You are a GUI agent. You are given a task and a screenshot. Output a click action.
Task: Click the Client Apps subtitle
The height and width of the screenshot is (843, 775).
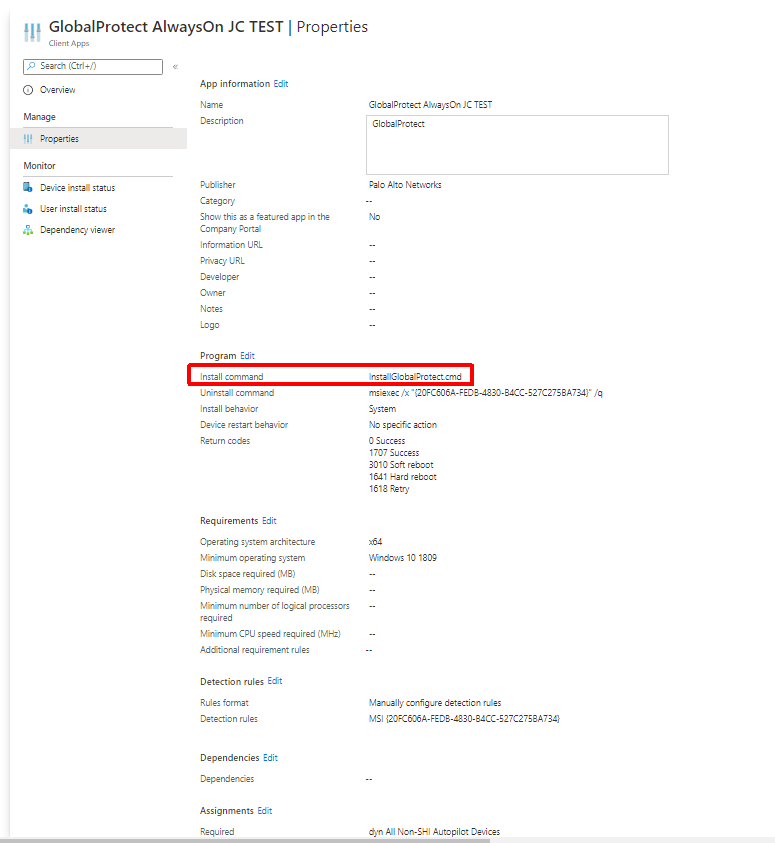coord(69,44)
